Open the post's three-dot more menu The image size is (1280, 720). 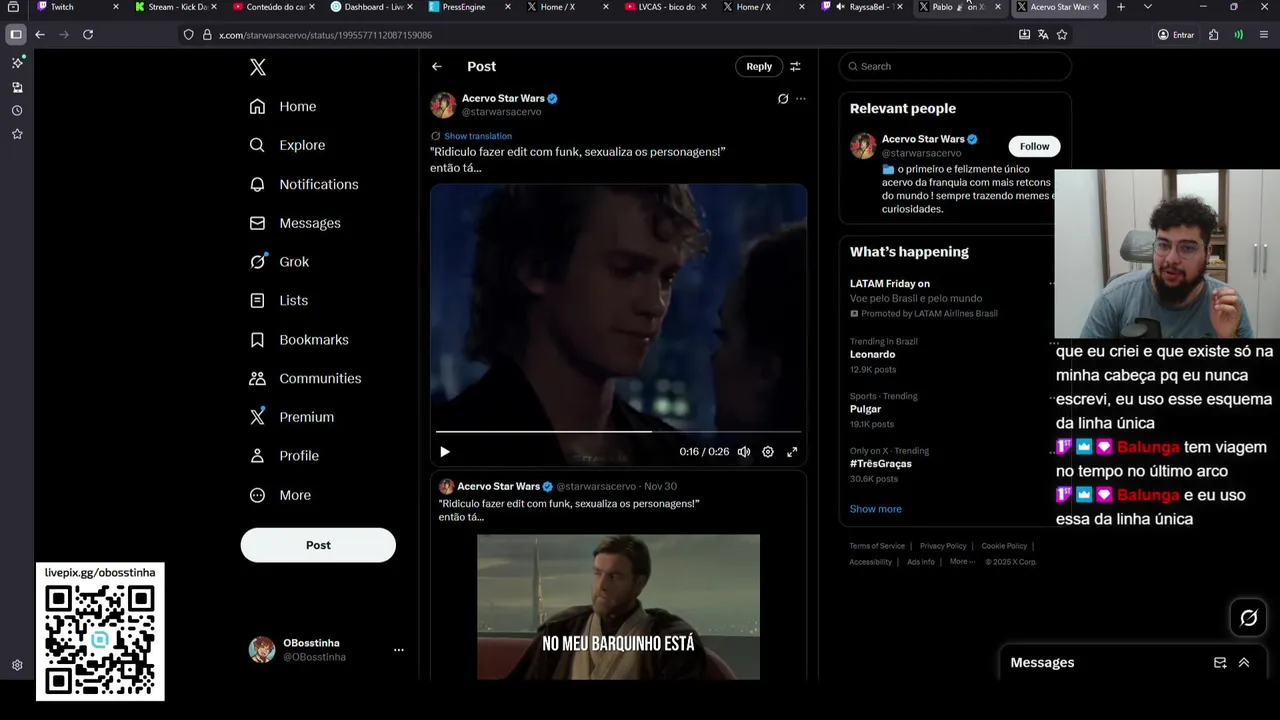pos(800,99)
